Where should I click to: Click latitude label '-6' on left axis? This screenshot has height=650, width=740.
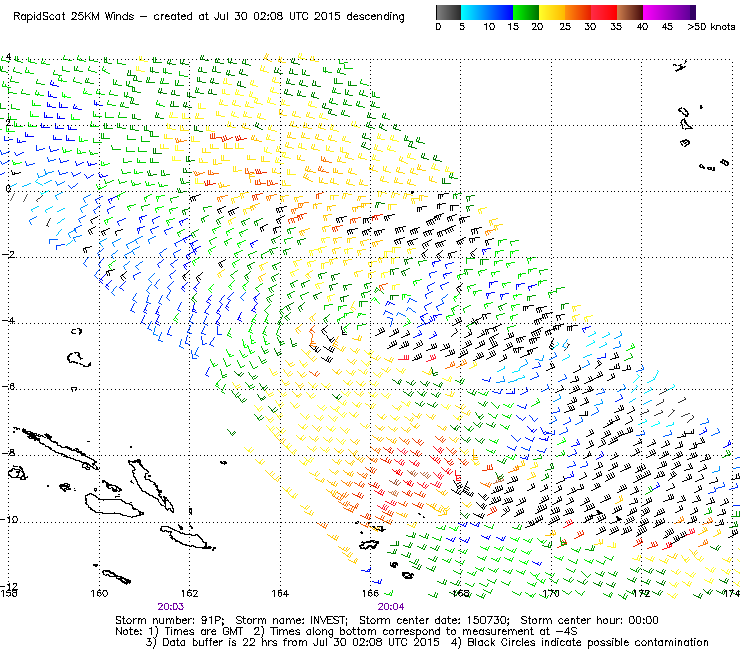[7, 387]
